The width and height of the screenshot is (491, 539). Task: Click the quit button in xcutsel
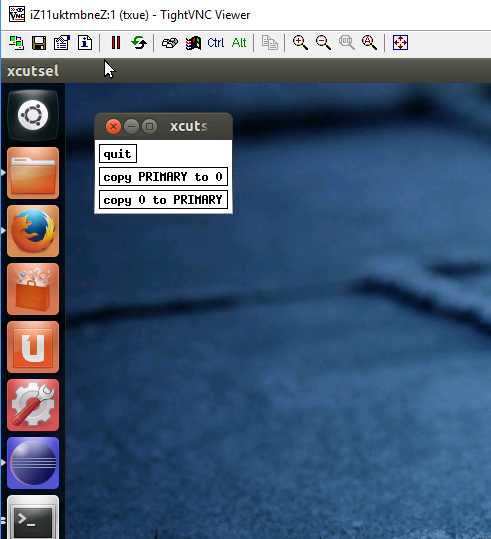(x=118, y=154)
